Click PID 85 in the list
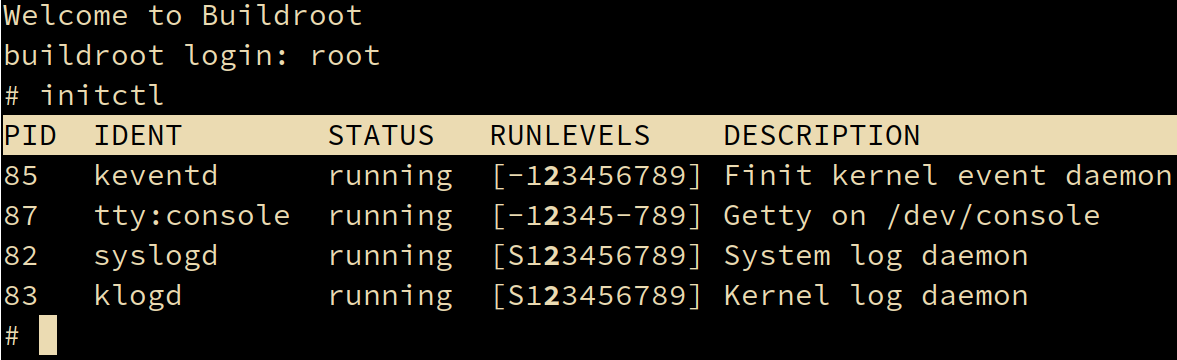Screen dimensions: 1177x360 coord(21,176)
